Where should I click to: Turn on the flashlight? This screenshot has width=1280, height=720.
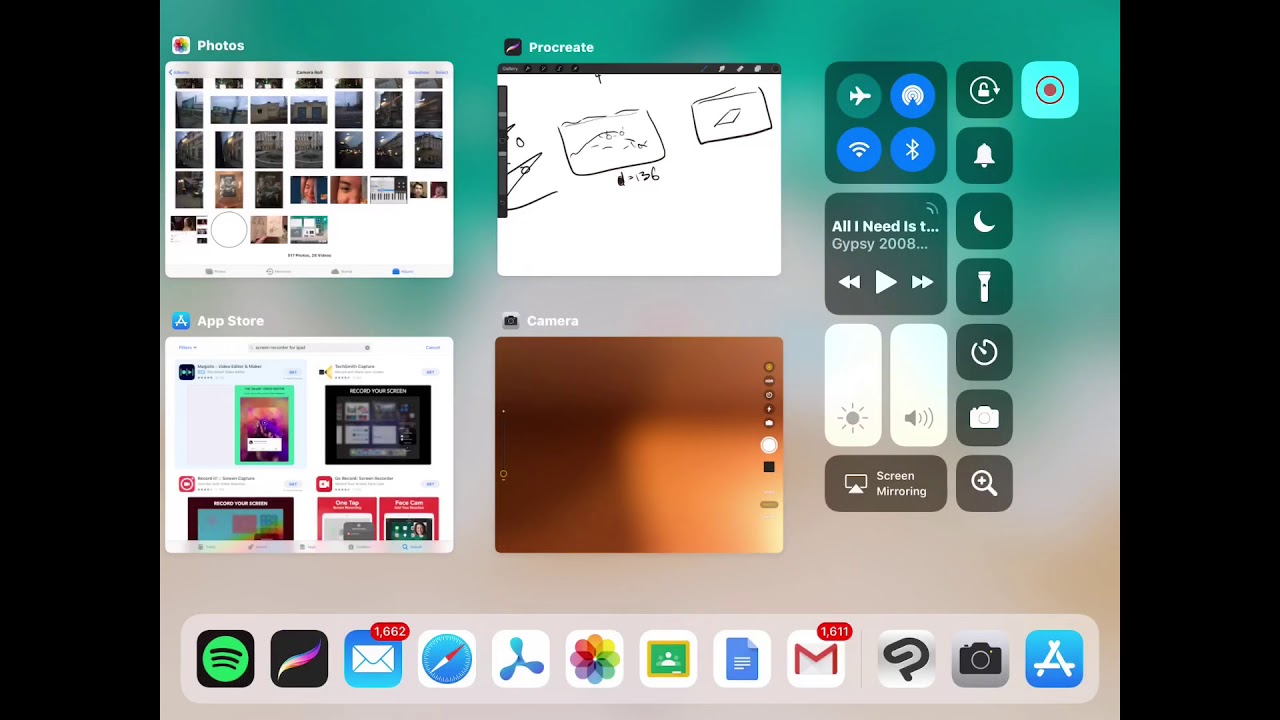984,286
